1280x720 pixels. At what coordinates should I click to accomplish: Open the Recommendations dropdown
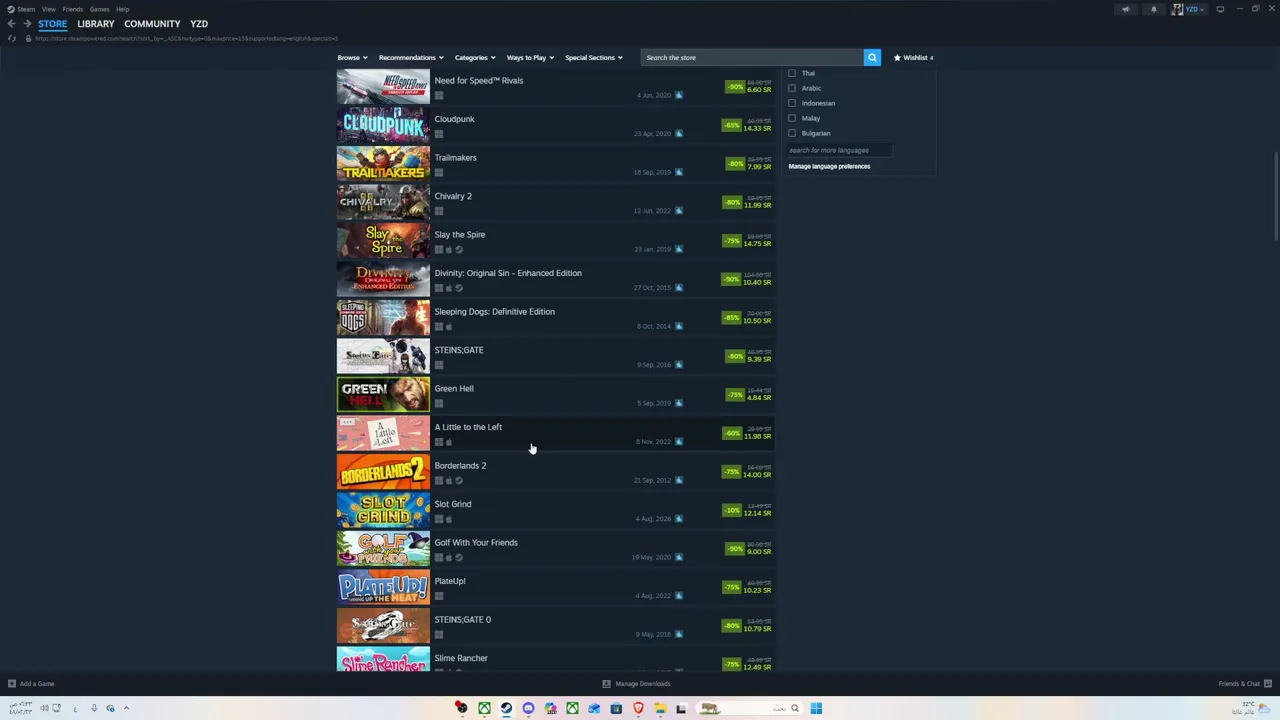point(411,58)
